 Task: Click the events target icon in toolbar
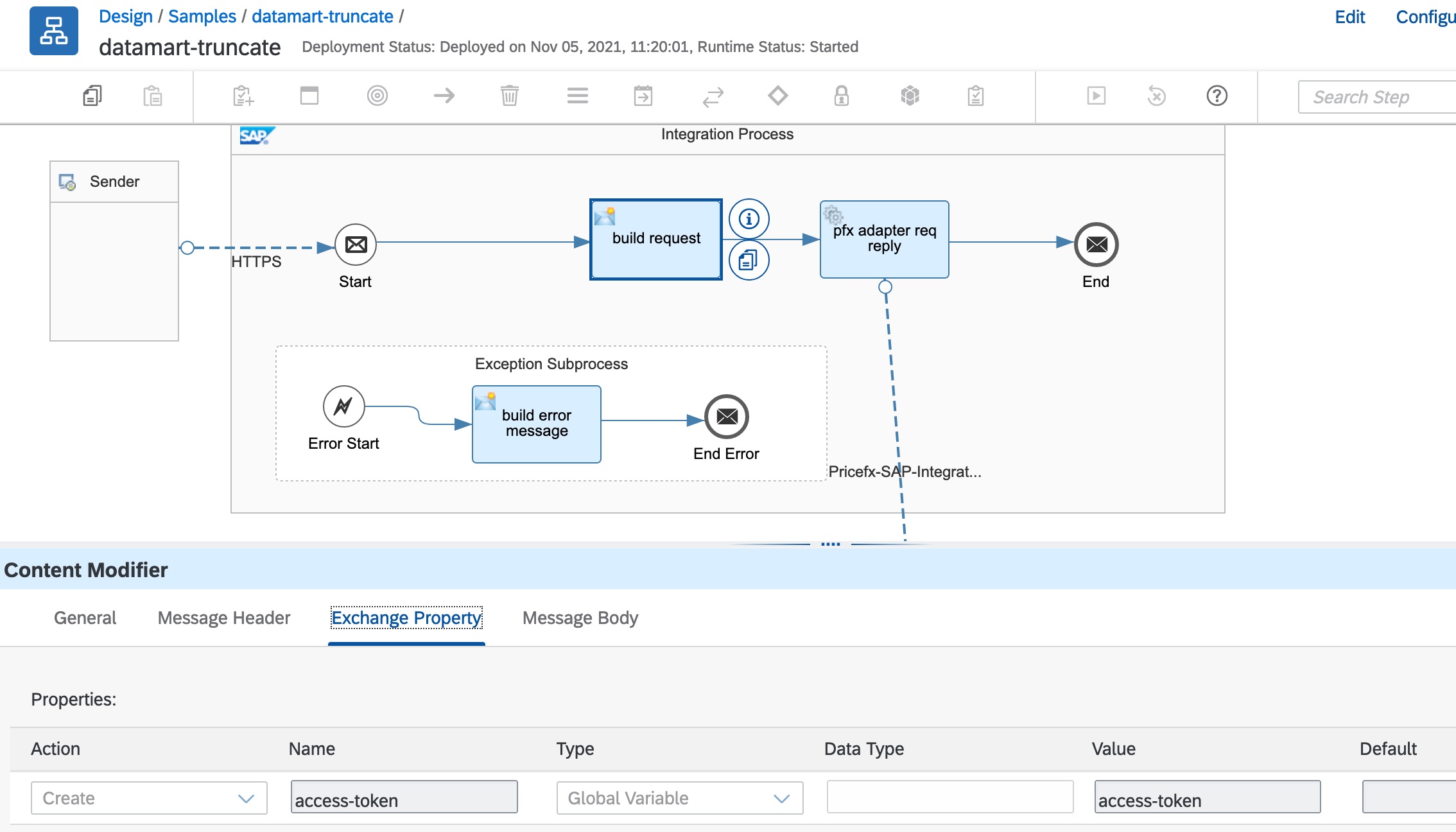(377, 96)
